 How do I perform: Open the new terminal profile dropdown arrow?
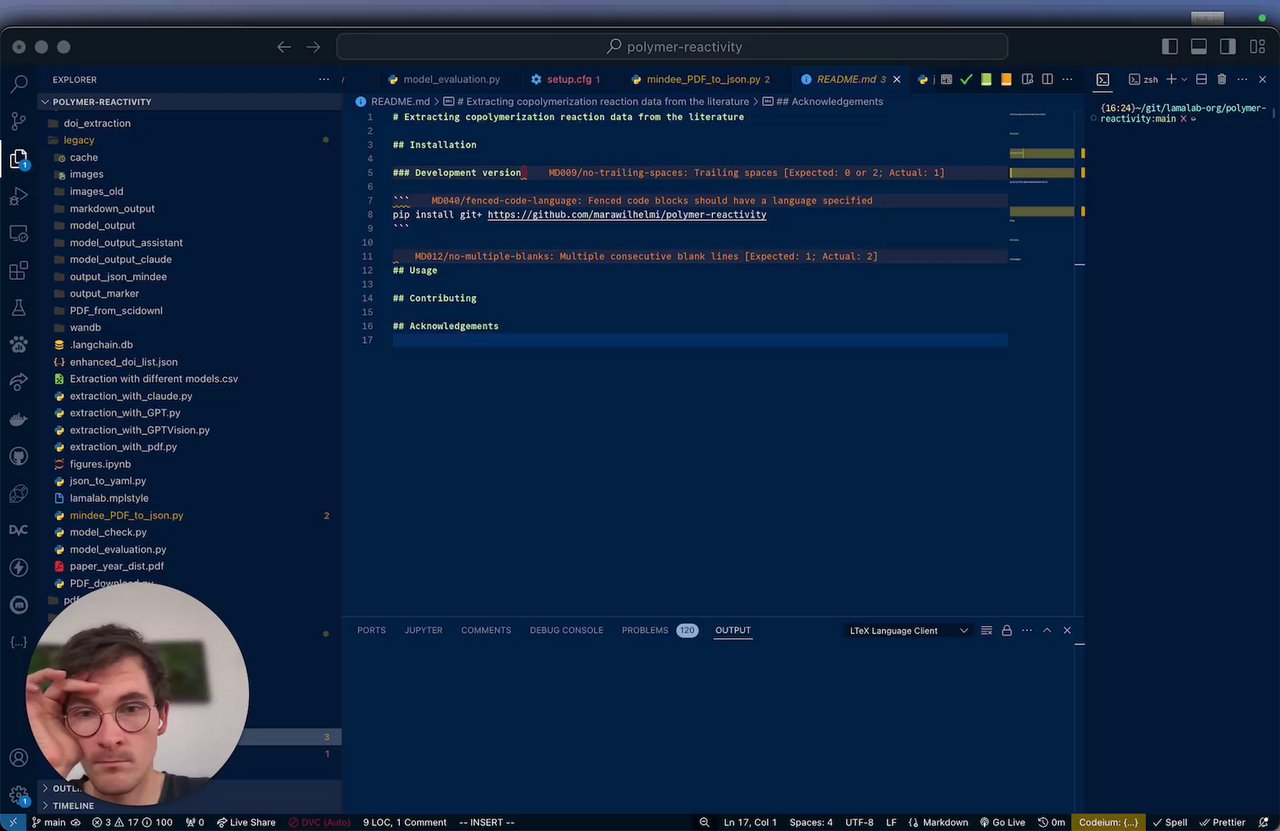point(1184,79)
